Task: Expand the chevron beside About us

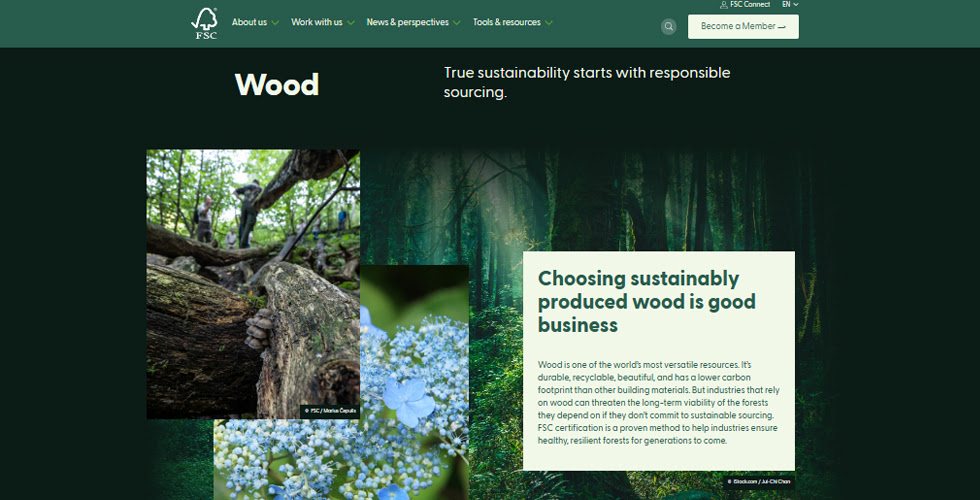Action: click(x=275, y=23)
